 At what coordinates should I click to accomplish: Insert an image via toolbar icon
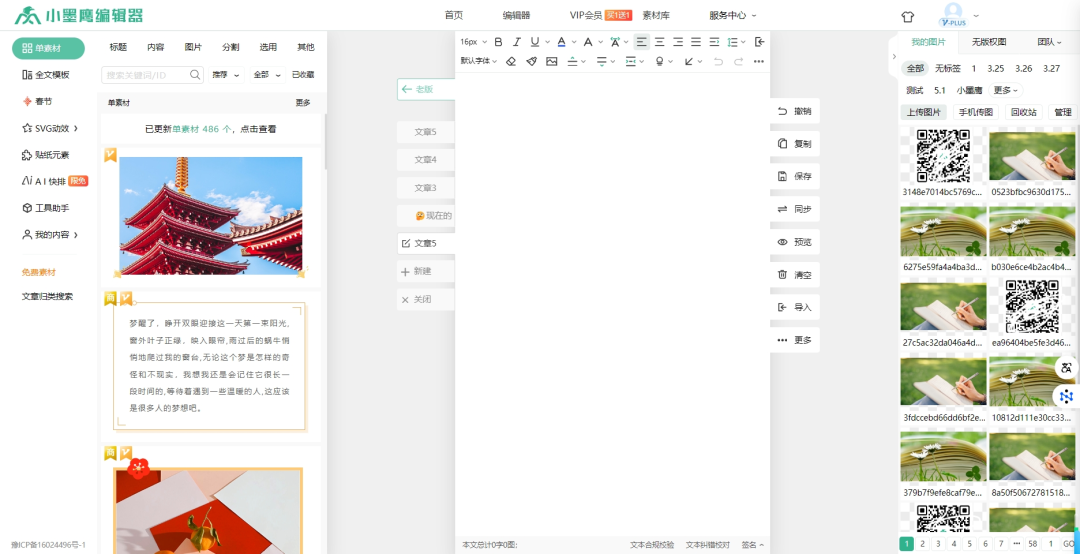coord(551,61)
